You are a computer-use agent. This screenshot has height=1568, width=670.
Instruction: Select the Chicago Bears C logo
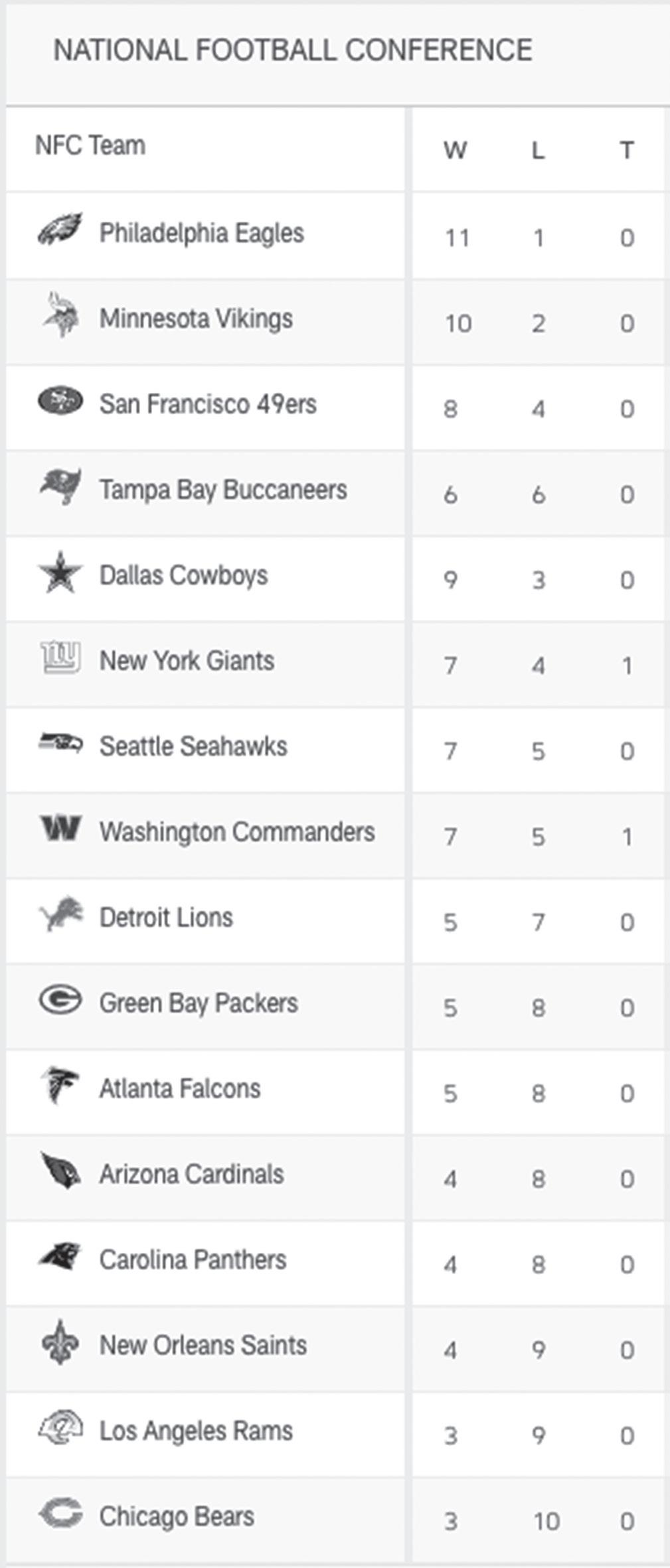(60, 1514)
